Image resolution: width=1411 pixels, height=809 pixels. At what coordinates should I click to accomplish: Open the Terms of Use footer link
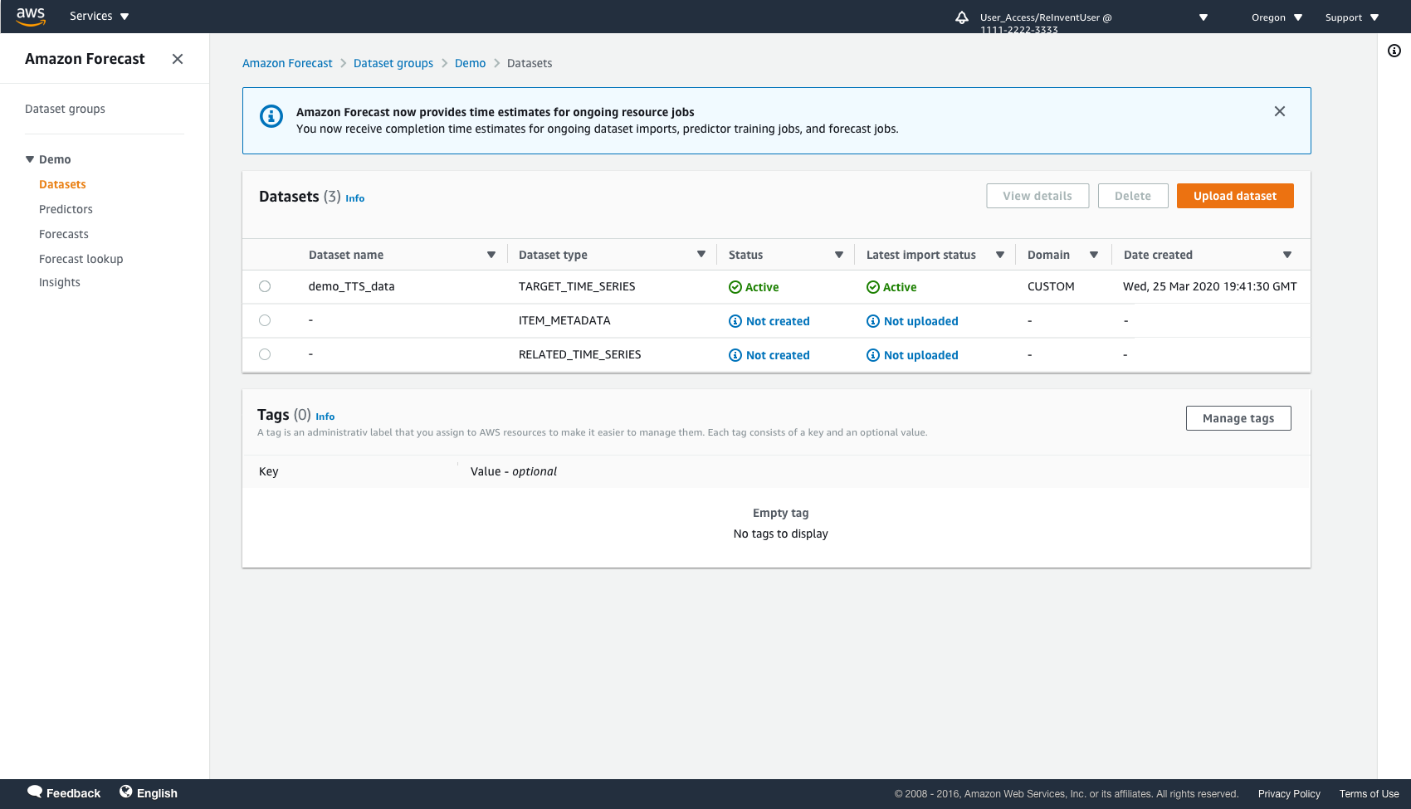(x=1369, y=794)
